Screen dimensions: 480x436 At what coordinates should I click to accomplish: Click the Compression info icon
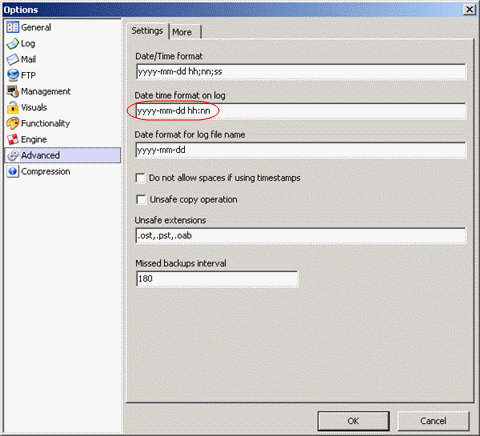click(13, 171)
